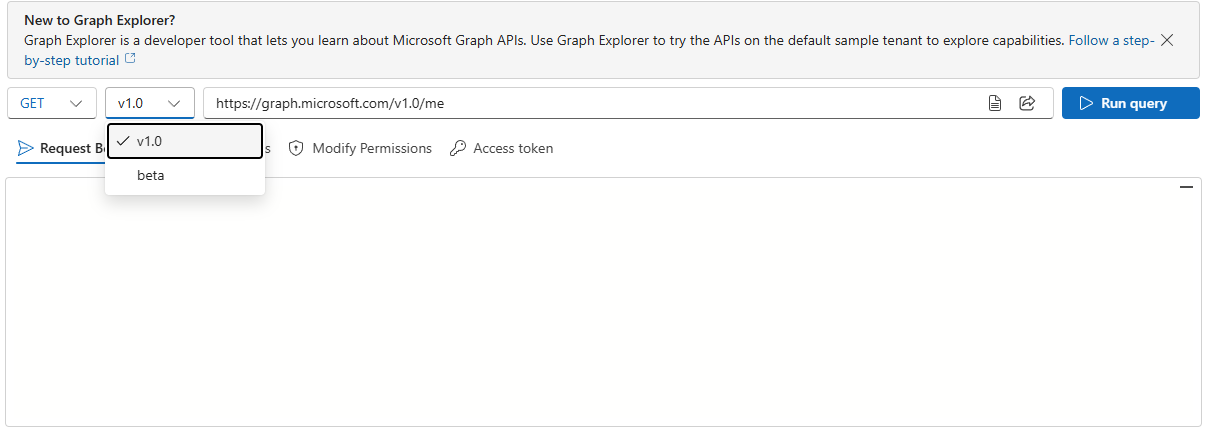The height and width of the screenshot is (431, 1208).
Task: Collapse the request panel with the dash icon
Action: [x=1186, y=187]
